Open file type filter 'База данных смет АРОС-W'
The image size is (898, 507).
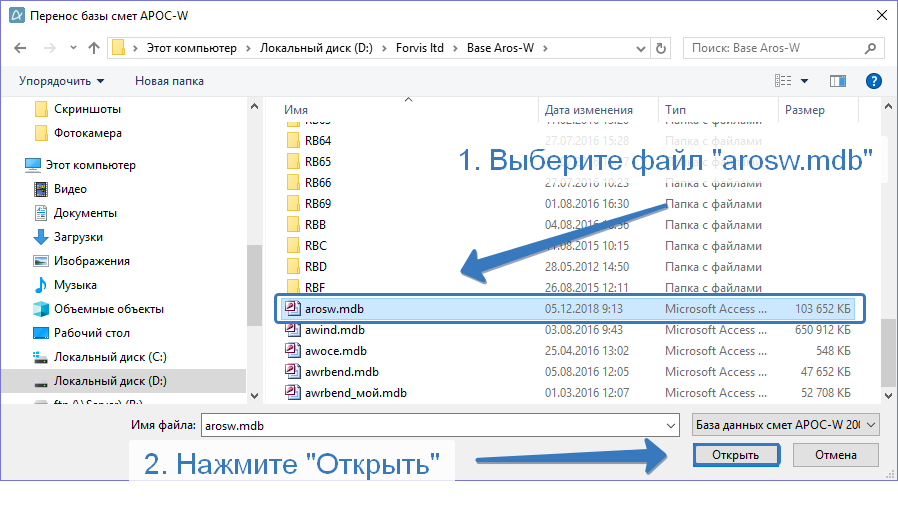pos(785,425)
